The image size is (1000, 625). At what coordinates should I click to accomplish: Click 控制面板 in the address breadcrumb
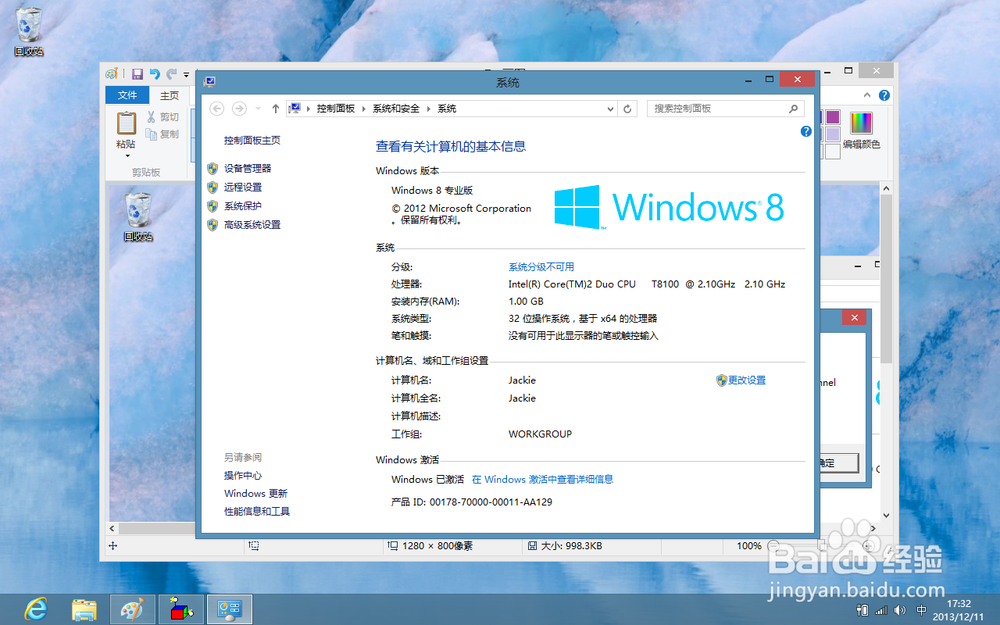point(335,109)
